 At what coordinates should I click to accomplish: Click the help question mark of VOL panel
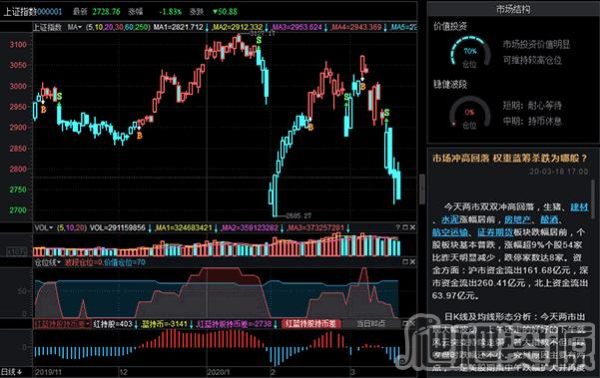point(398,228)
